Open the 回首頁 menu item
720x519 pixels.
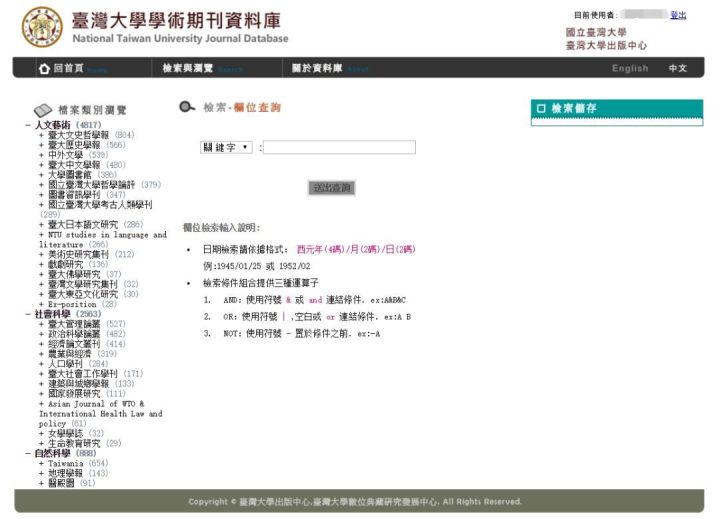[68, 68]
